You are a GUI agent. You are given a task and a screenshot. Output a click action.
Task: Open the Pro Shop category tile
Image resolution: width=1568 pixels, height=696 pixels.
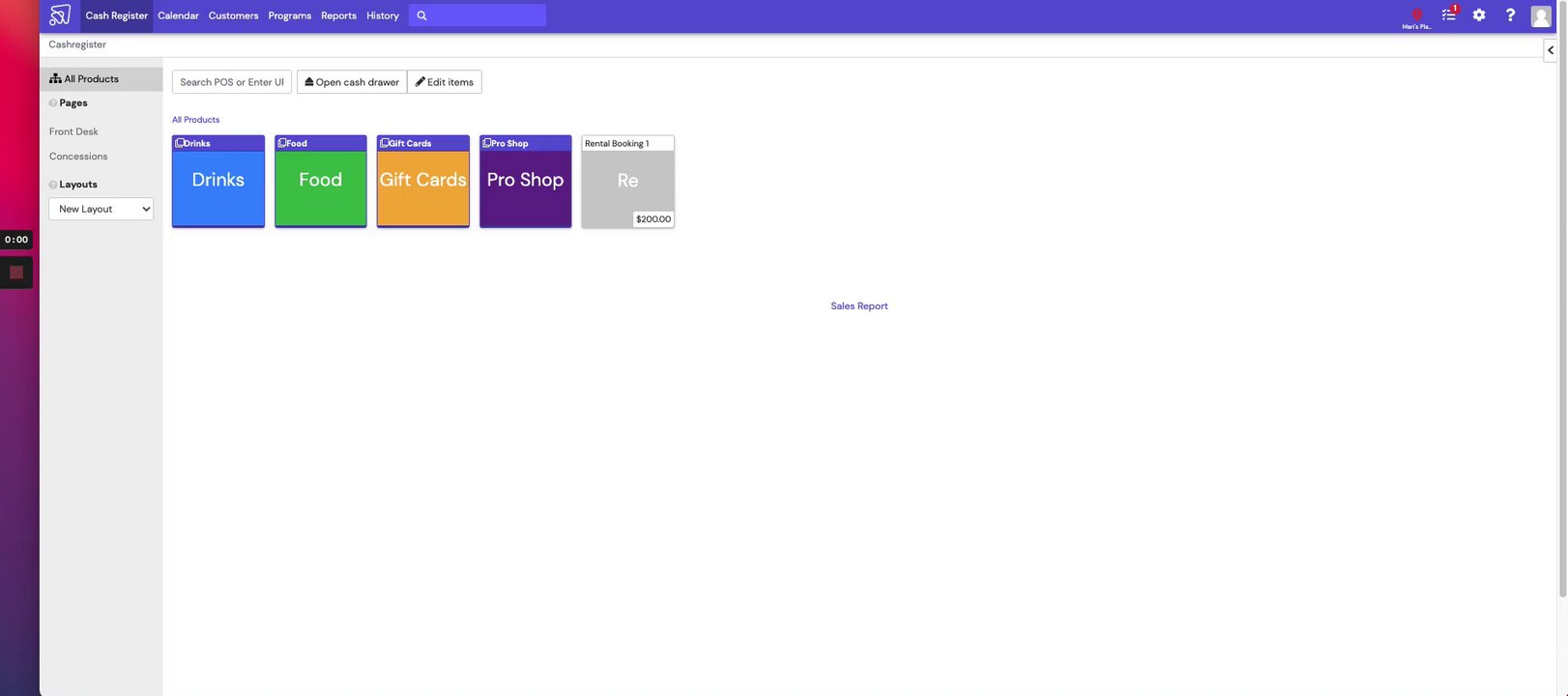coord(526,182)
